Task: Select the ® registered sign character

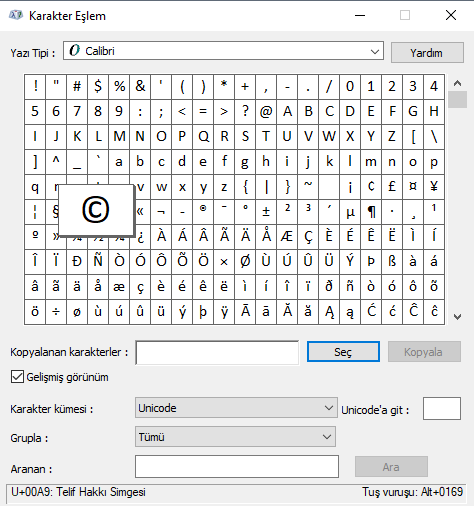Action: 203,212
